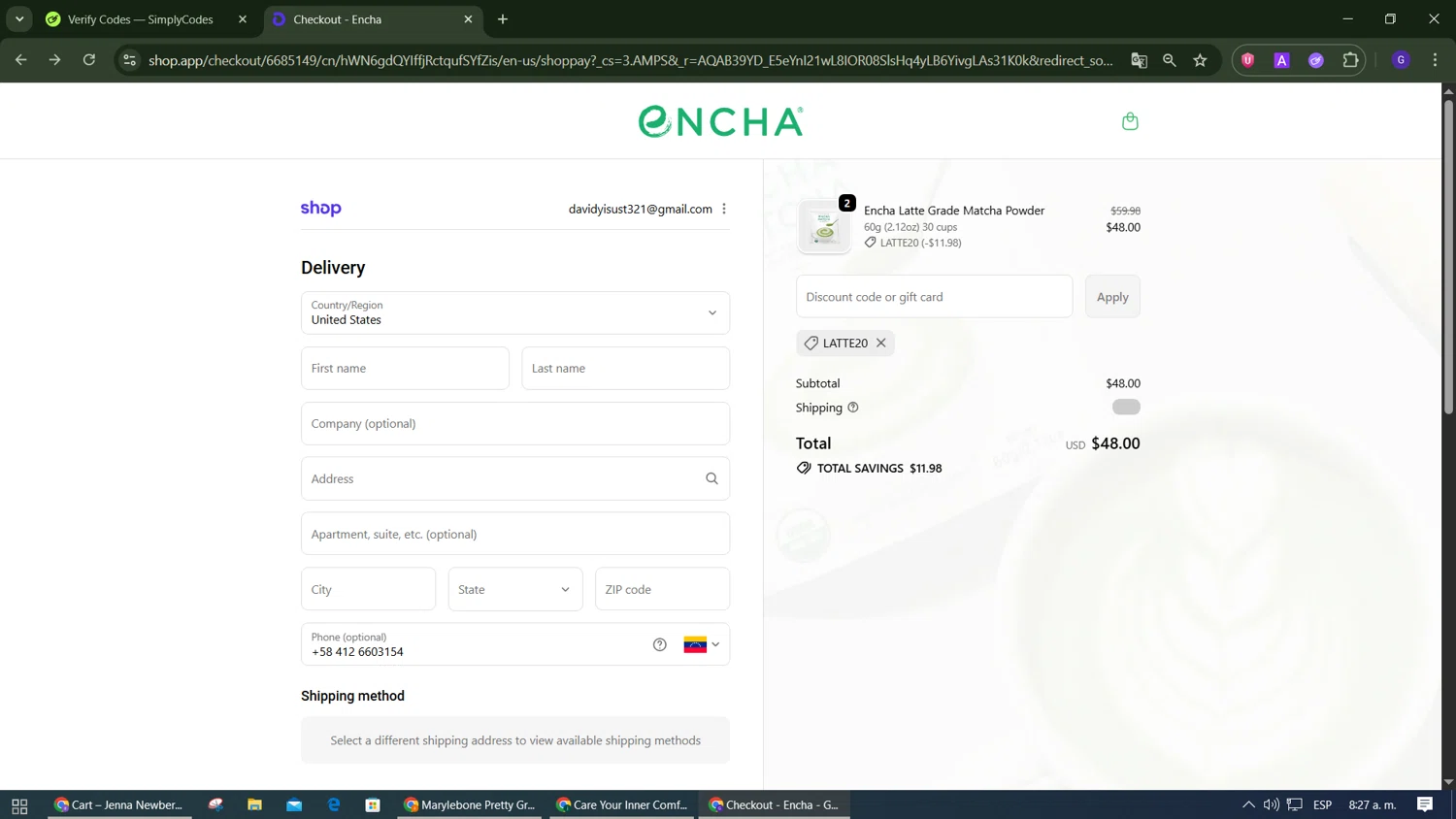Click translate page icon
The width and height of the screenshot is (1456, 819).
pyautogui.click(x=1139, y=60)
